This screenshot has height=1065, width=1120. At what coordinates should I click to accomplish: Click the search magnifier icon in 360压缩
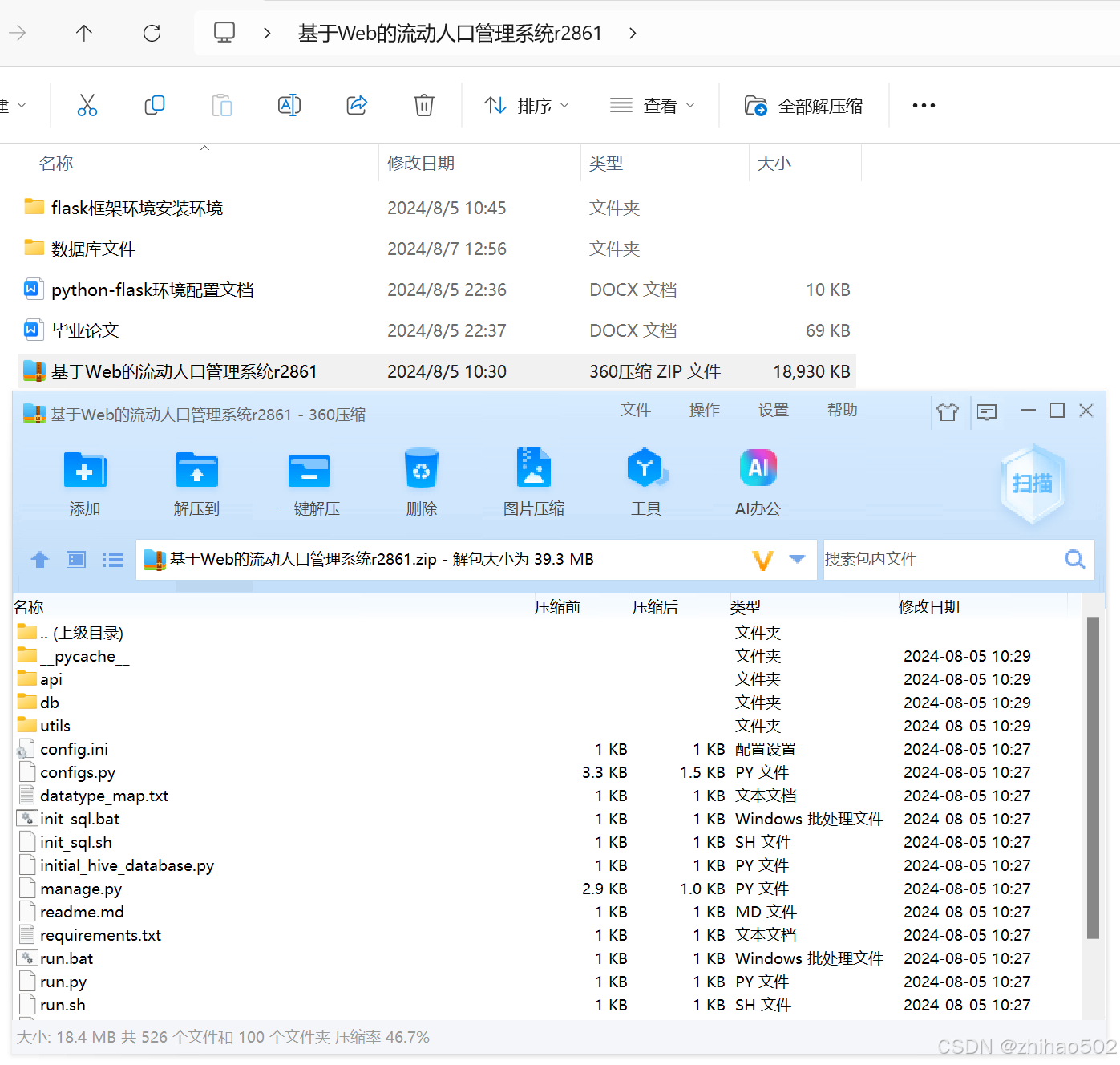coord(1074,560)
